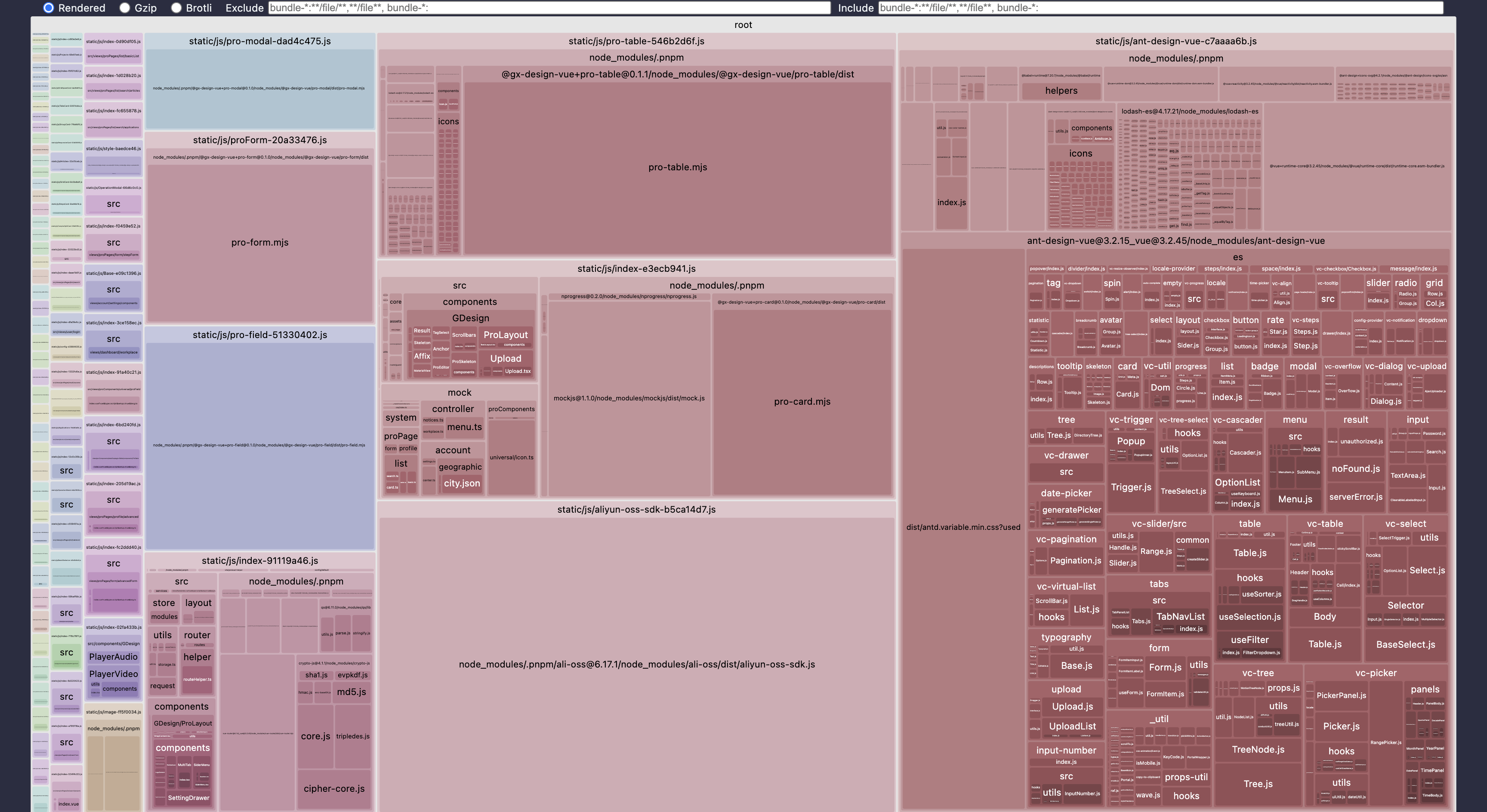The image size is (1487, 812).
Task: Open the static/js/pro-table-546b2d6f.js chunk header
Action: pos(636,41)
